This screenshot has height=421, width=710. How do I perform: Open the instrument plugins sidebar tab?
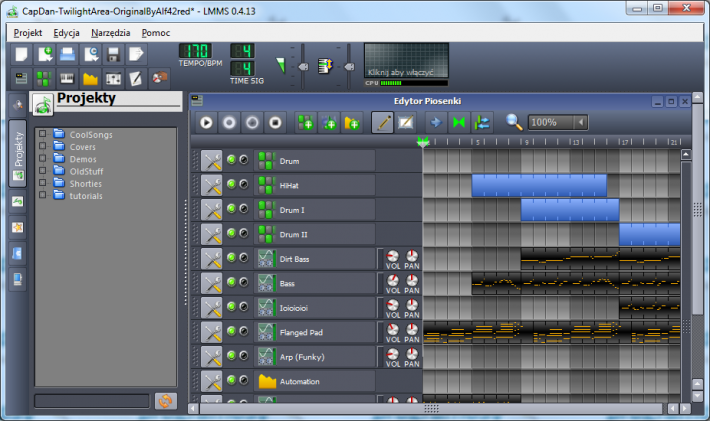tap(18, 105)
